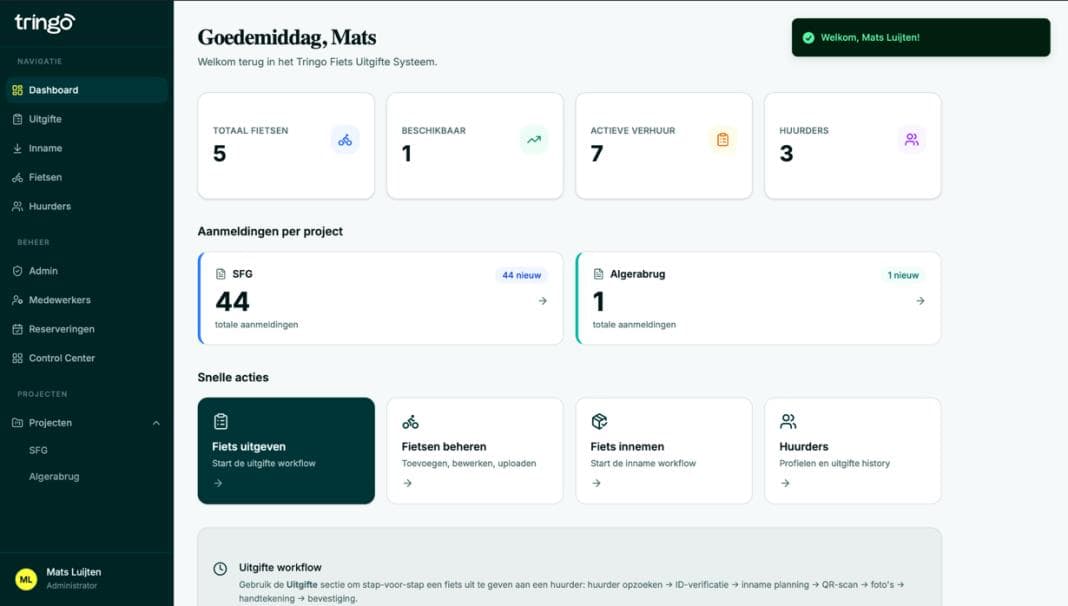This screenshot has width=1068, height=606.
Task: Click the Algerabrug card document icon
Action: pyautogui.click(x=598, y=274)
